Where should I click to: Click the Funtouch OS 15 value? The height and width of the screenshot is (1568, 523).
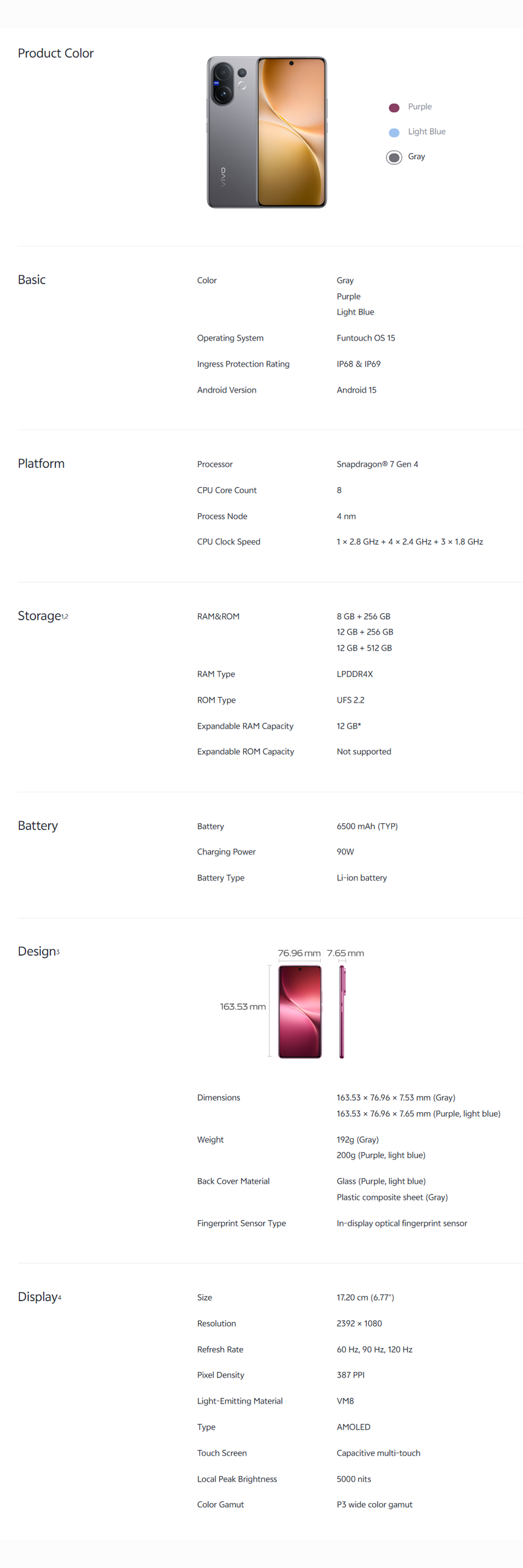coord(365,339)
